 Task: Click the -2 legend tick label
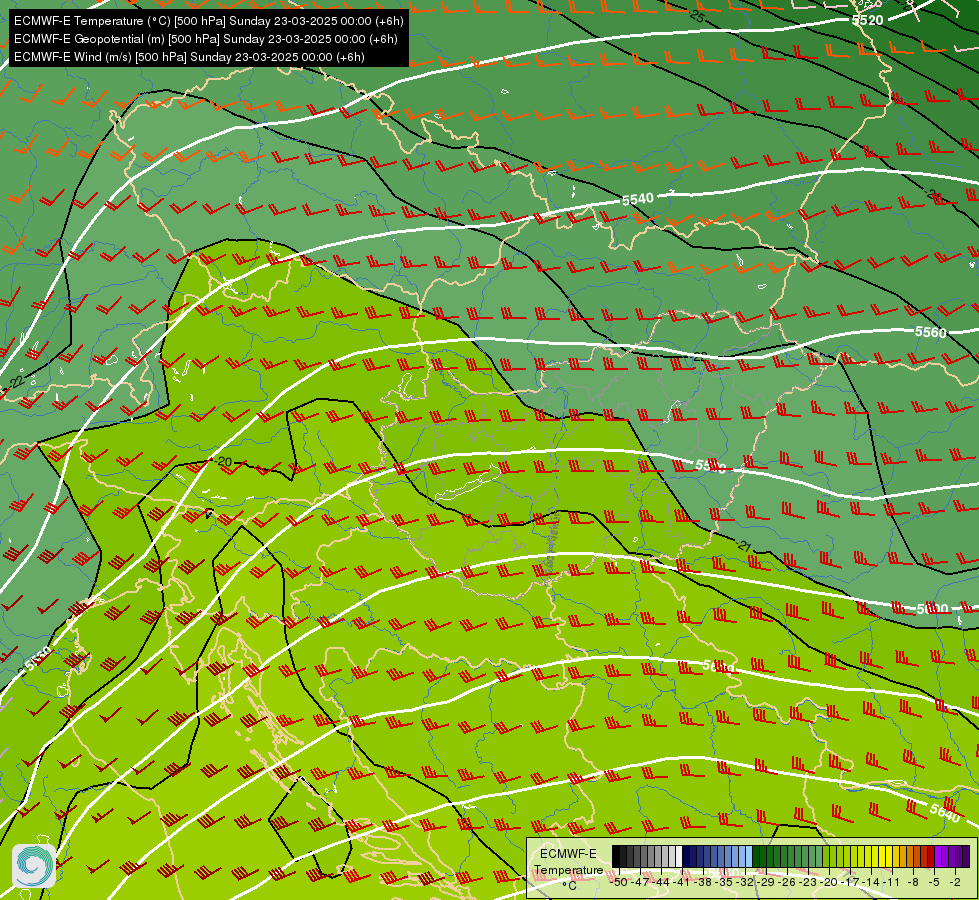955,882
